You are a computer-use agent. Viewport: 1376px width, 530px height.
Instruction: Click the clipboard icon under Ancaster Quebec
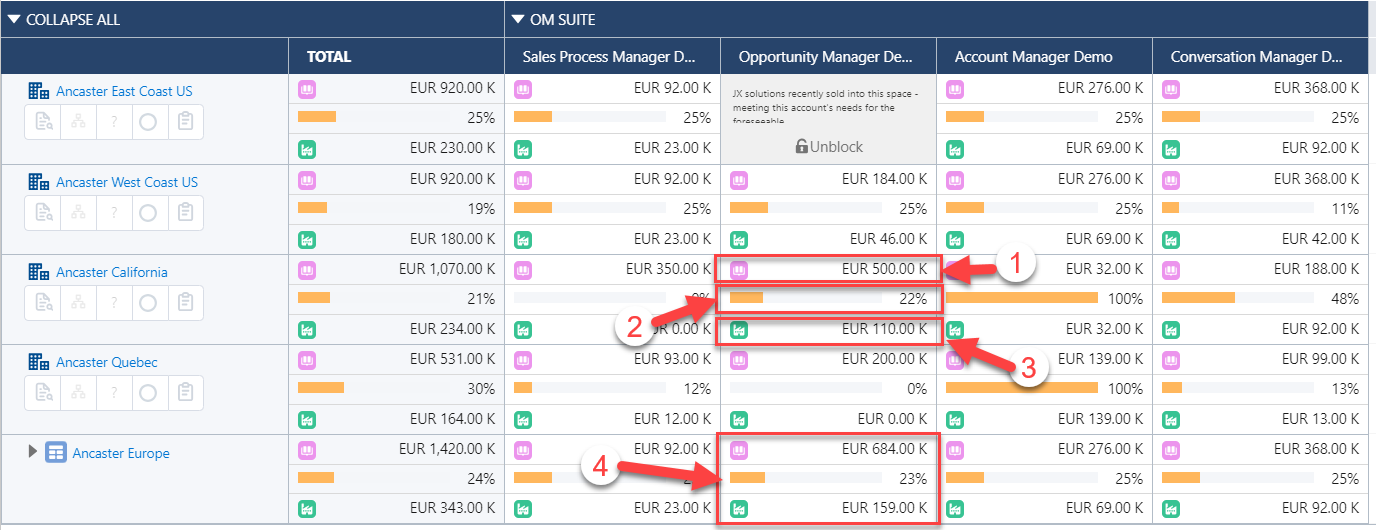[184, 393]
